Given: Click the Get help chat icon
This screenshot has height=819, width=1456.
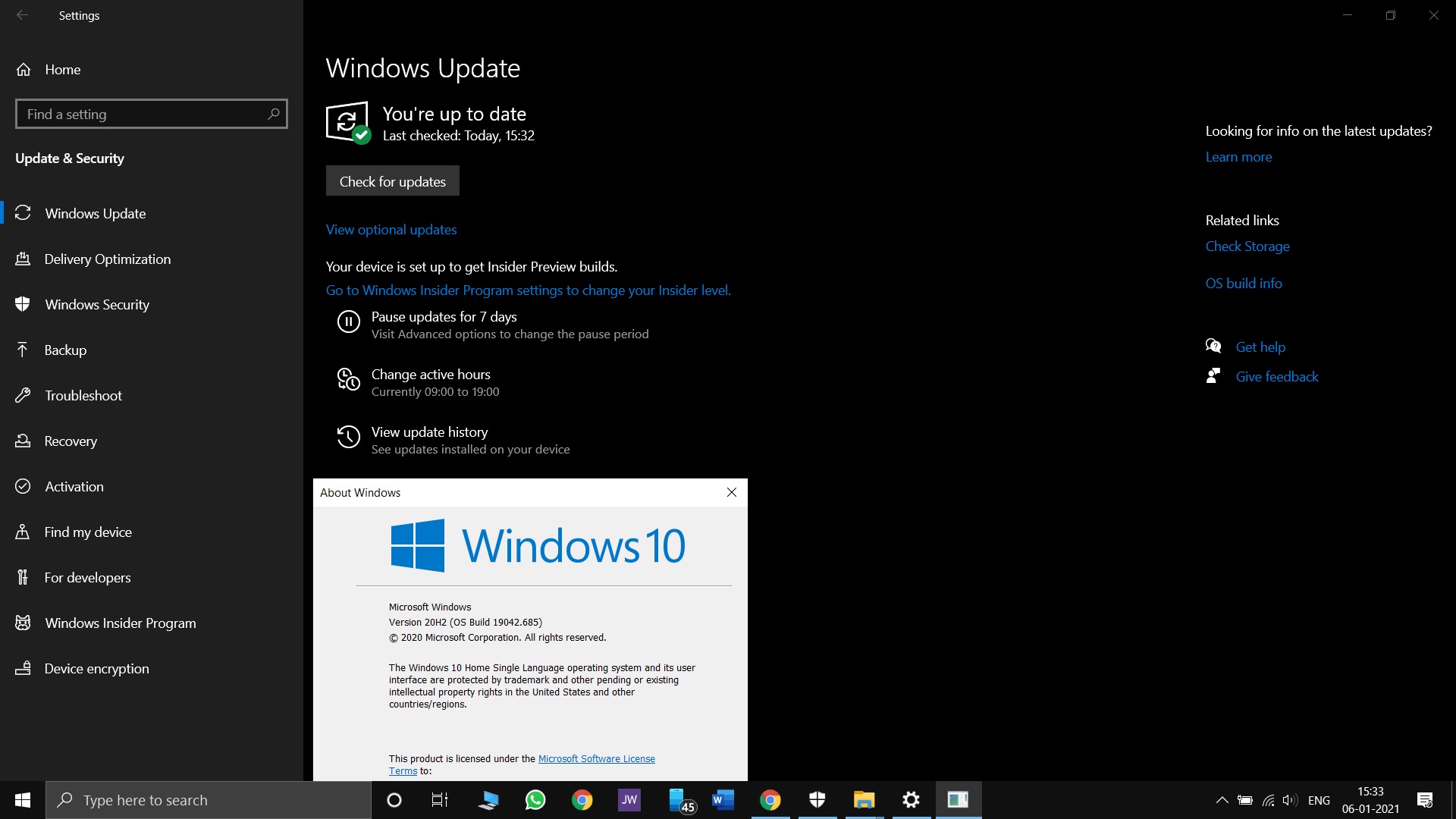Looking at the screenshot, I should [x=1213, y=346].
